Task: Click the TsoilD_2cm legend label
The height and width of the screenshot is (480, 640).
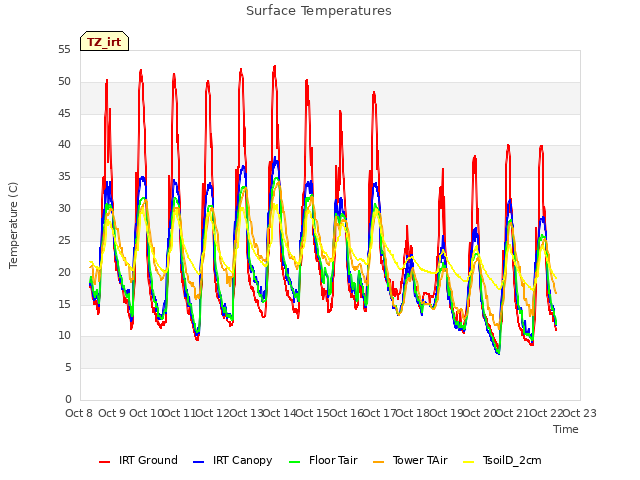Action: [x=512, y=461]
